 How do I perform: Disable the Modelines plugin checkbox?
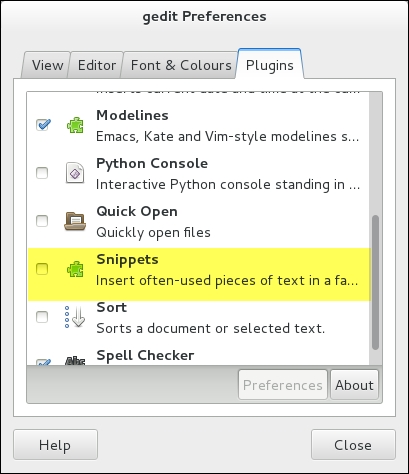(x=43, y=125)
